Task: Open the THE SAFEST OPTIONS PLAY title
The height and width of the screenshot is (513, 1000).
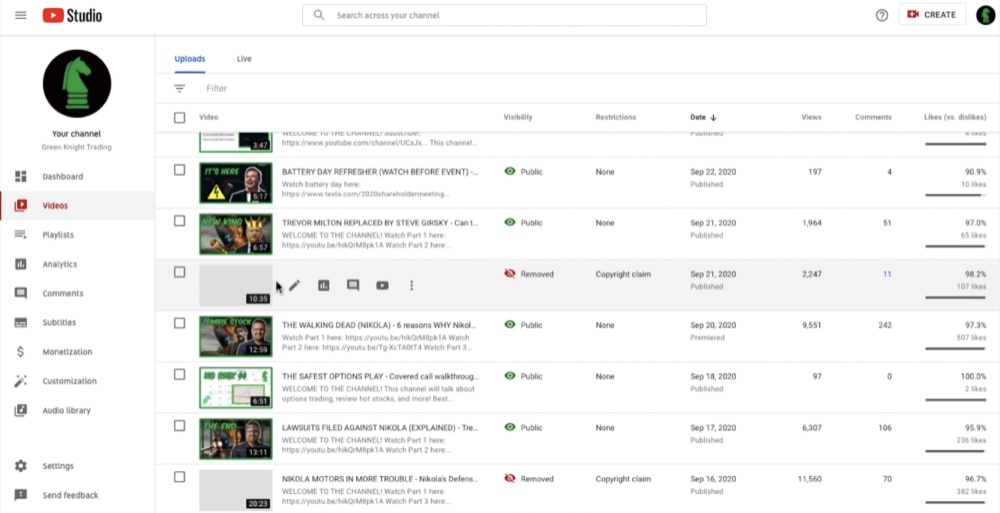Action: pyautogui.click(x=380, y=376)
